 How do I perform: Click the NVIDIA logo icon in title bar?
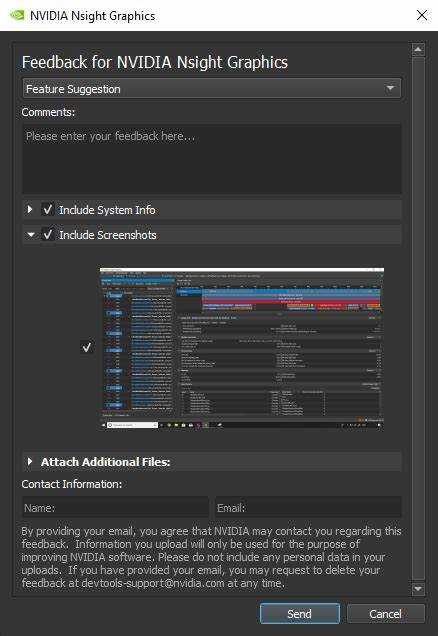pos(17,15)
